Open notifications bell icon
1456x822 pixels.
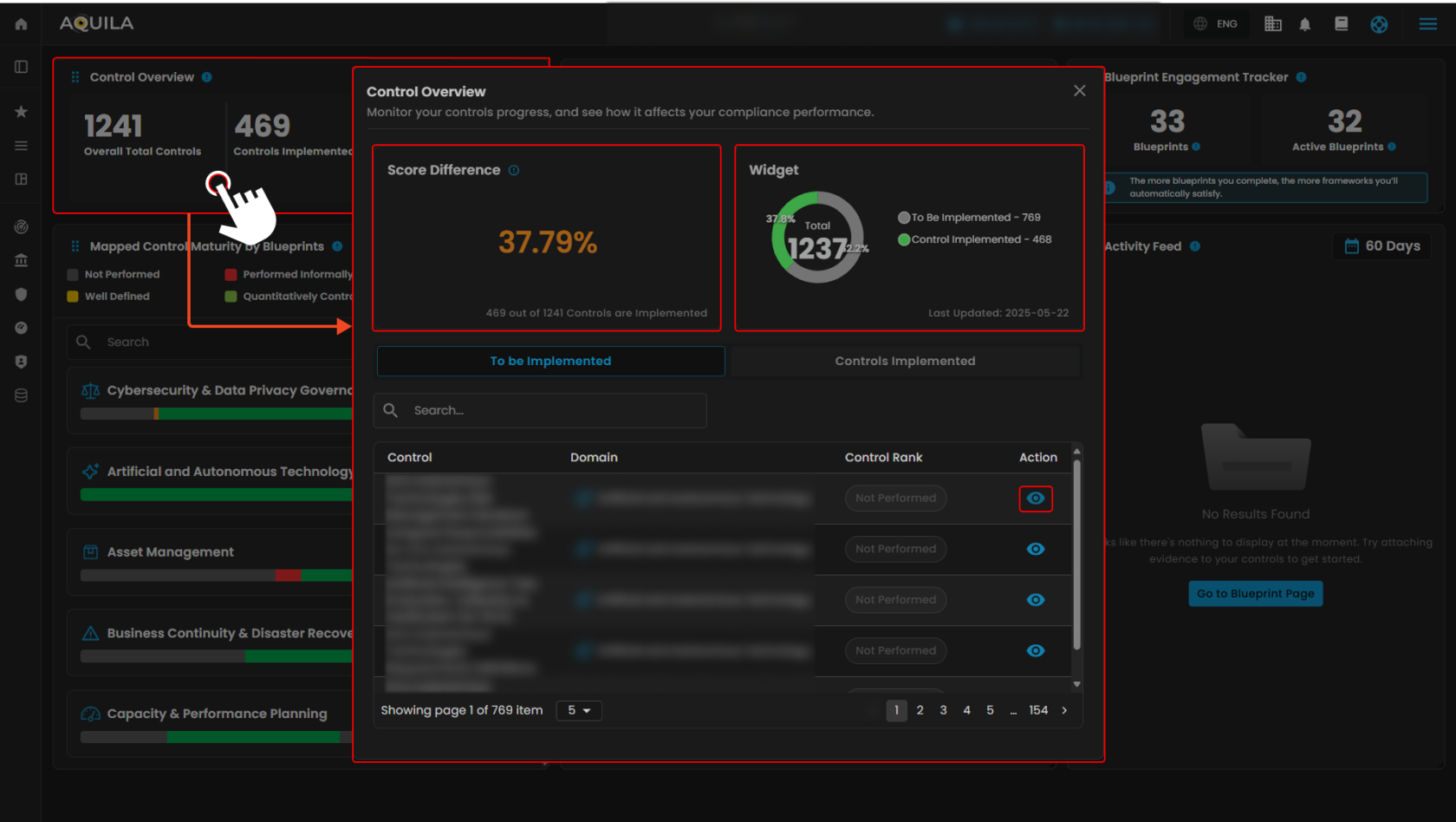coord(1304,24)
